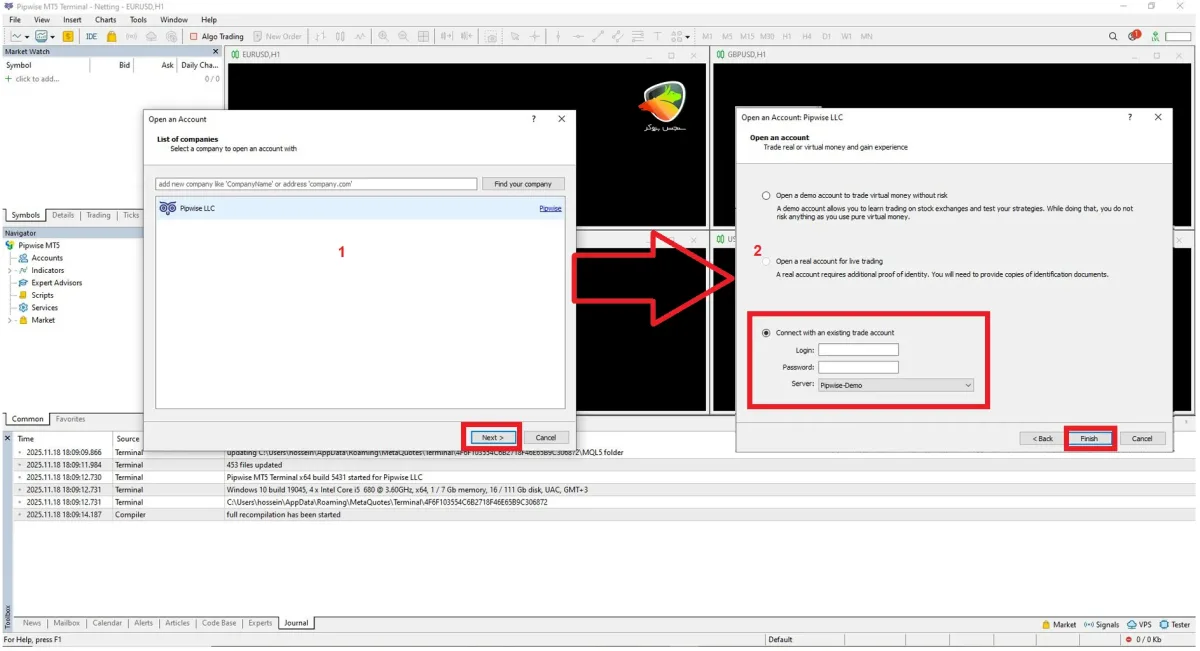
Task: Select connect with existing trade account option
Action: pos(766,333)
